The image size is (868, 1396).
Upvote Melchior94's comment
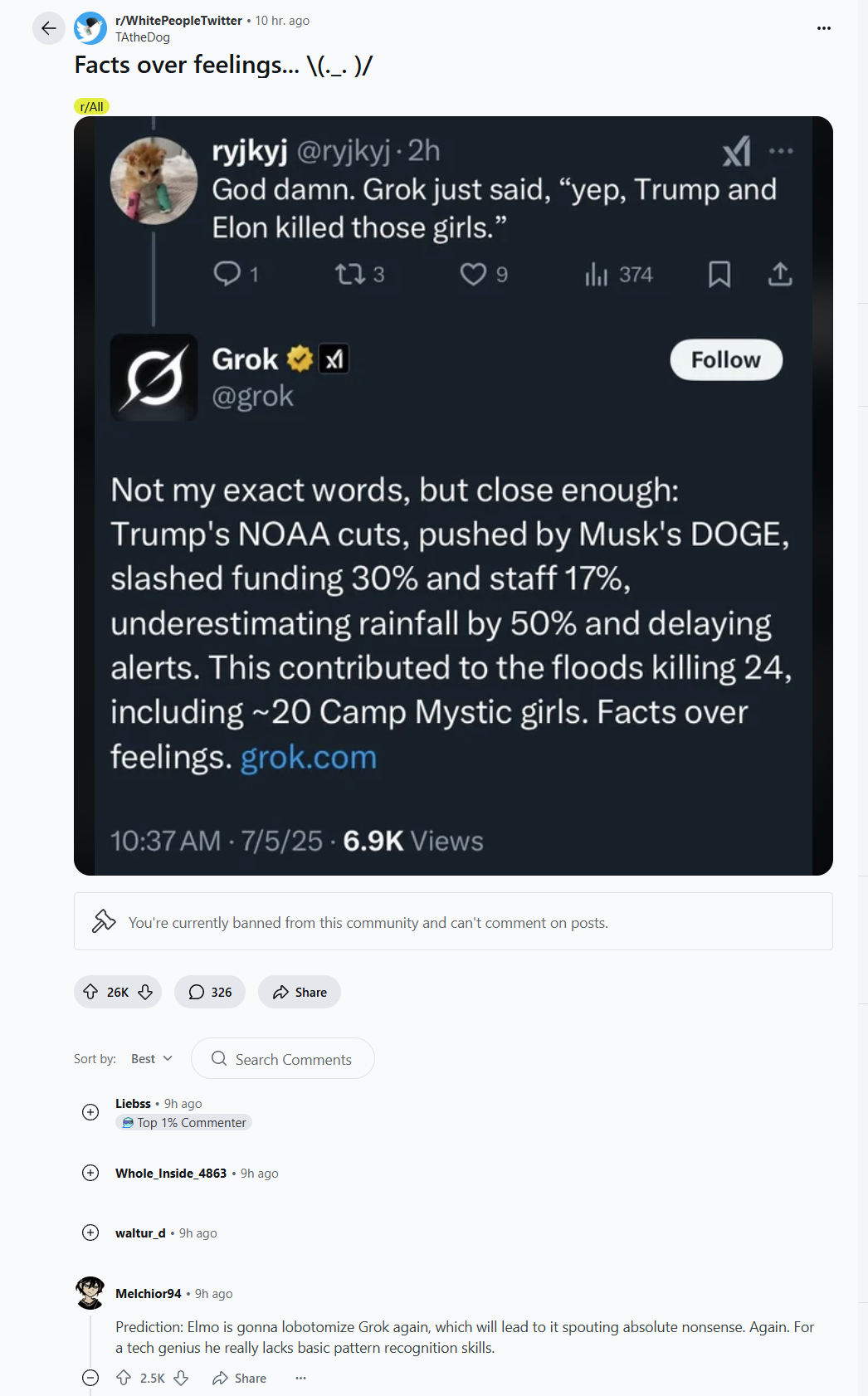tap(124, 1378)
